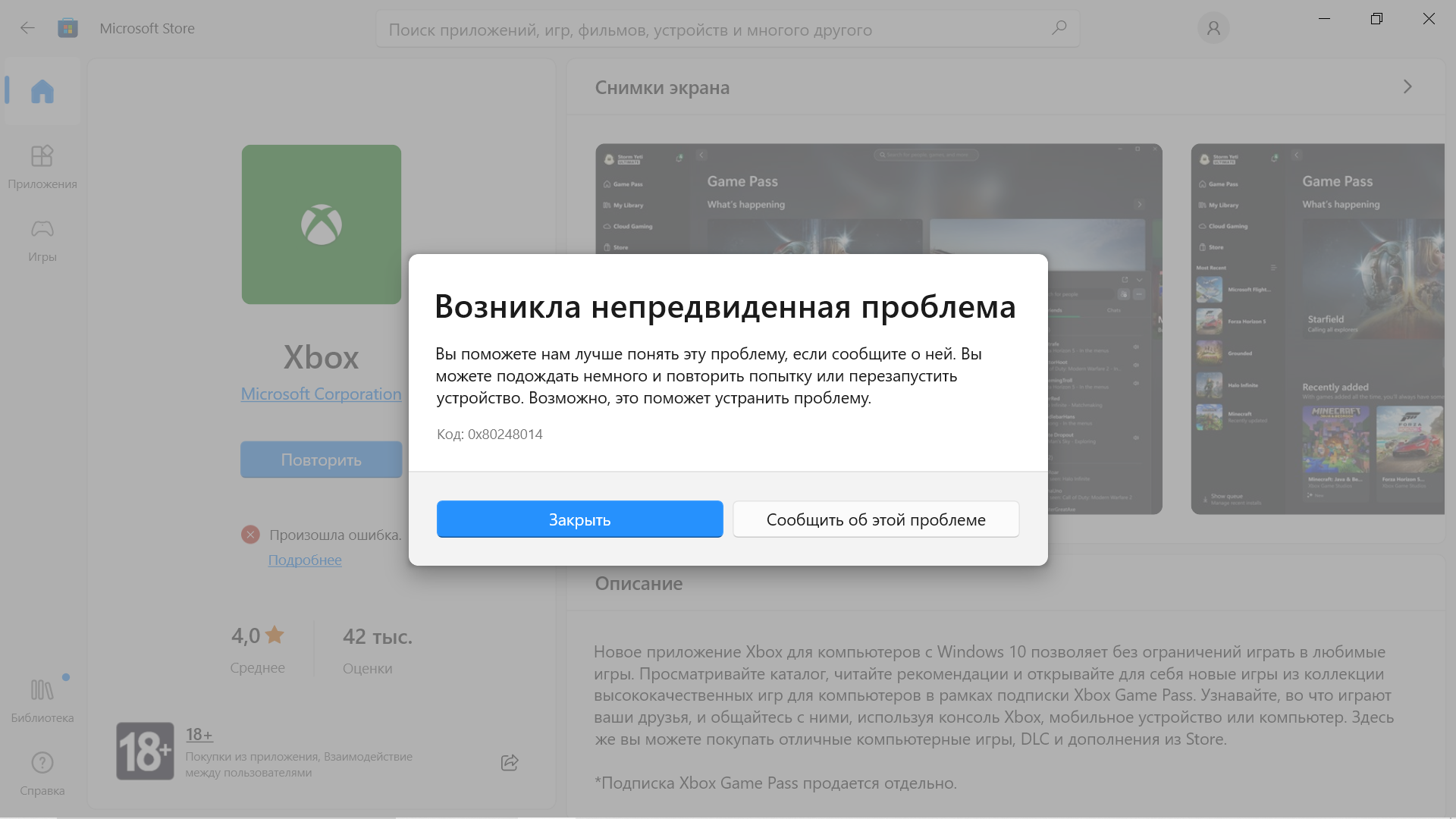Open the Подробнее error details link
This screenshot has height=819, width=1456.
pyautogui.click(x=305, y=560)
